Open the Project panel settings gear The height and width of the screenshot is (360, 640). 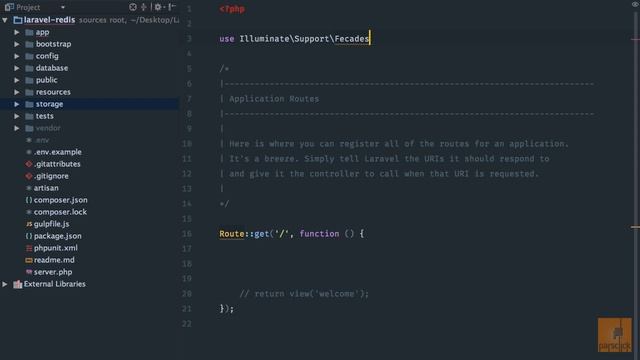158,7
